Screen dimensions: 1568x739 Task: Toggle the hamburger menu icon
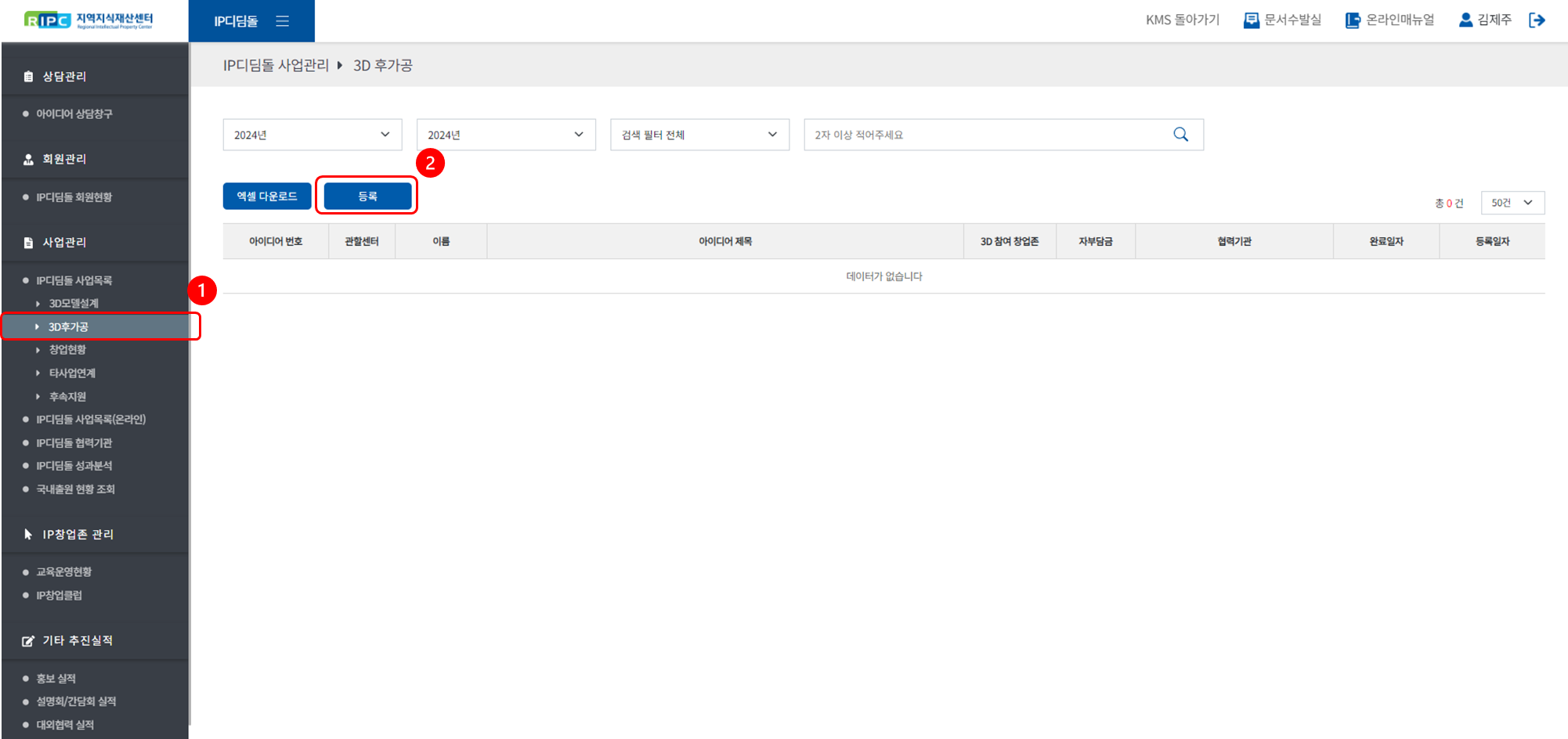click(x=283, y=21)
